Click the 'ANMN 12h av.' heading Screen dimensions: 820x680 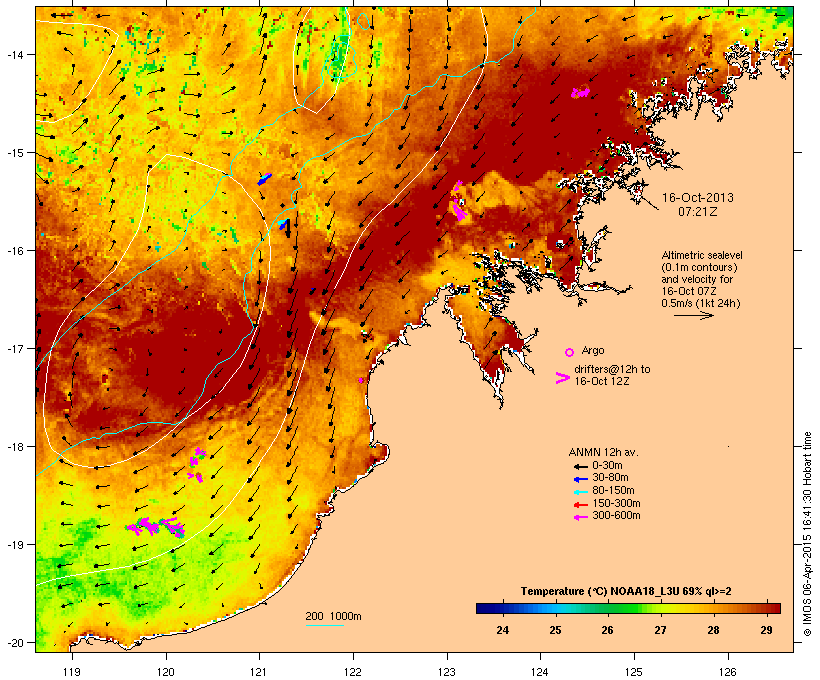[603, 452]
